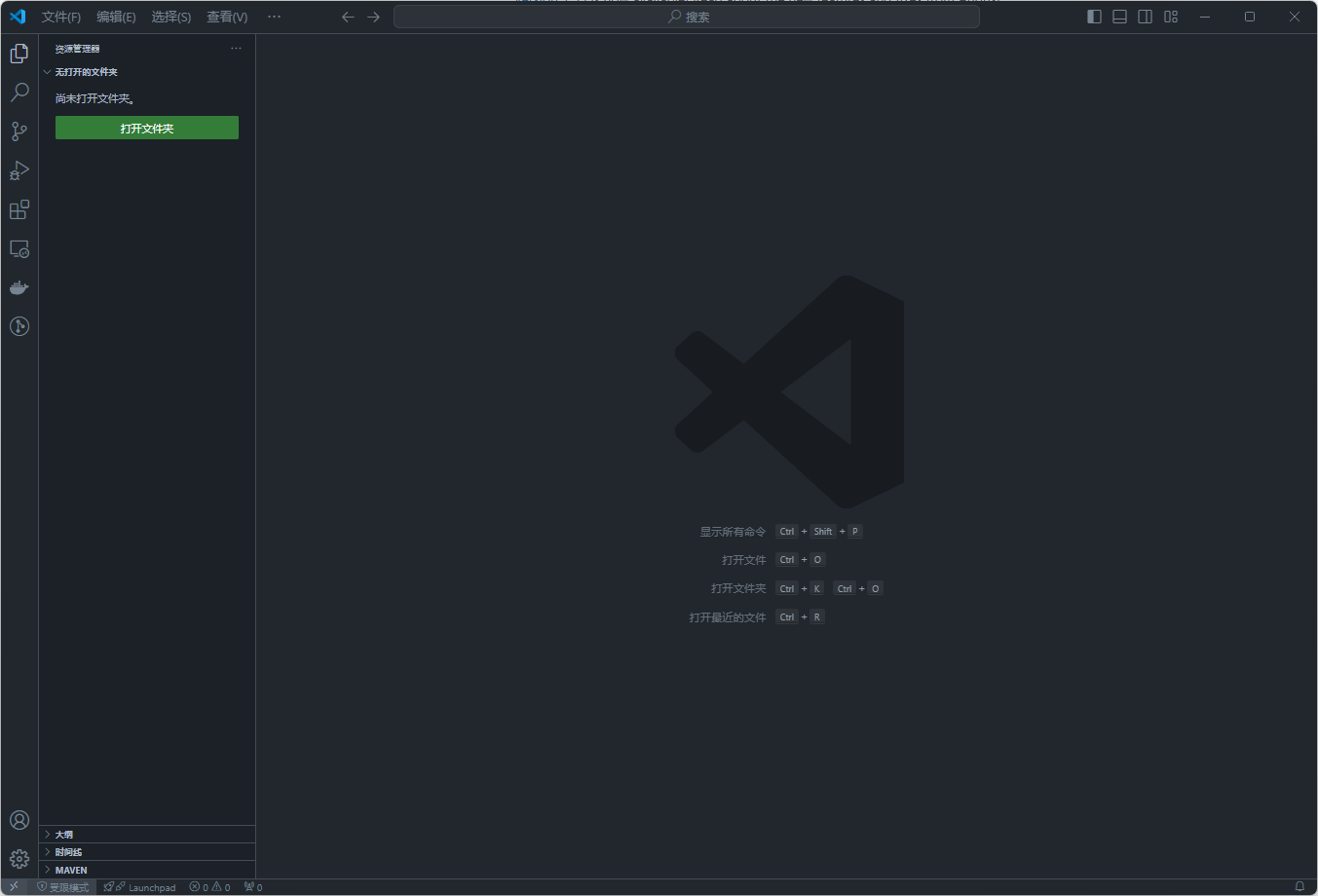1318x896 pixels.
Task: Open the 查看 menu
Action: 227,17
